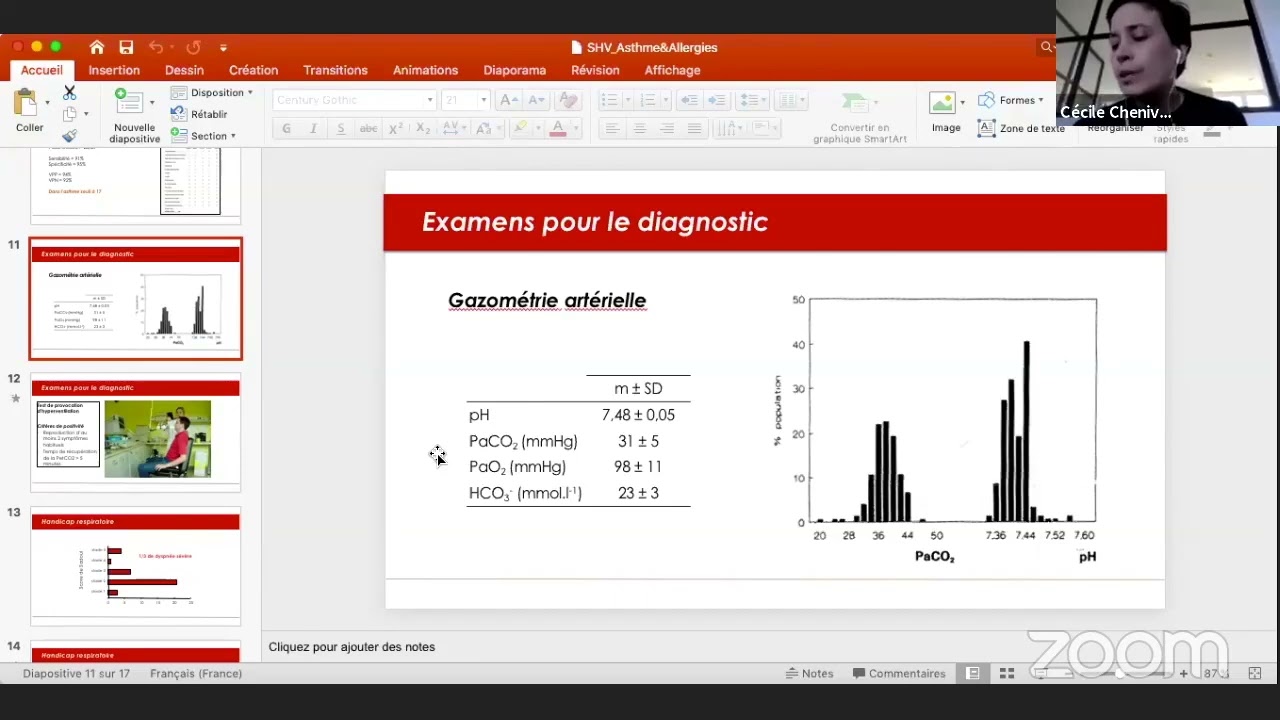Click Convertir en graphique SmartArt

click(x=859, y=118)
